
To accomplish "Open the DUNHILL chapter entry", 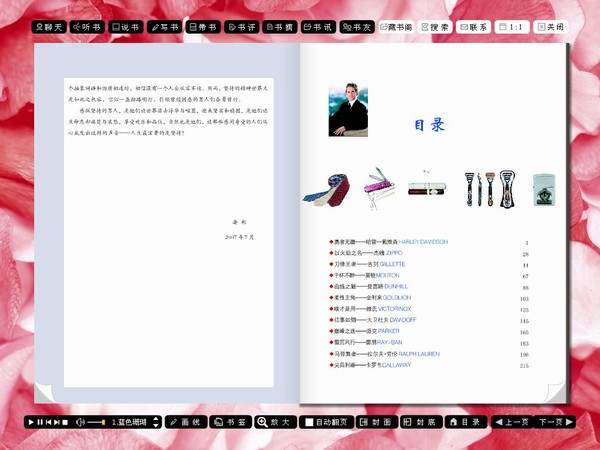I will tap(368, 286).
